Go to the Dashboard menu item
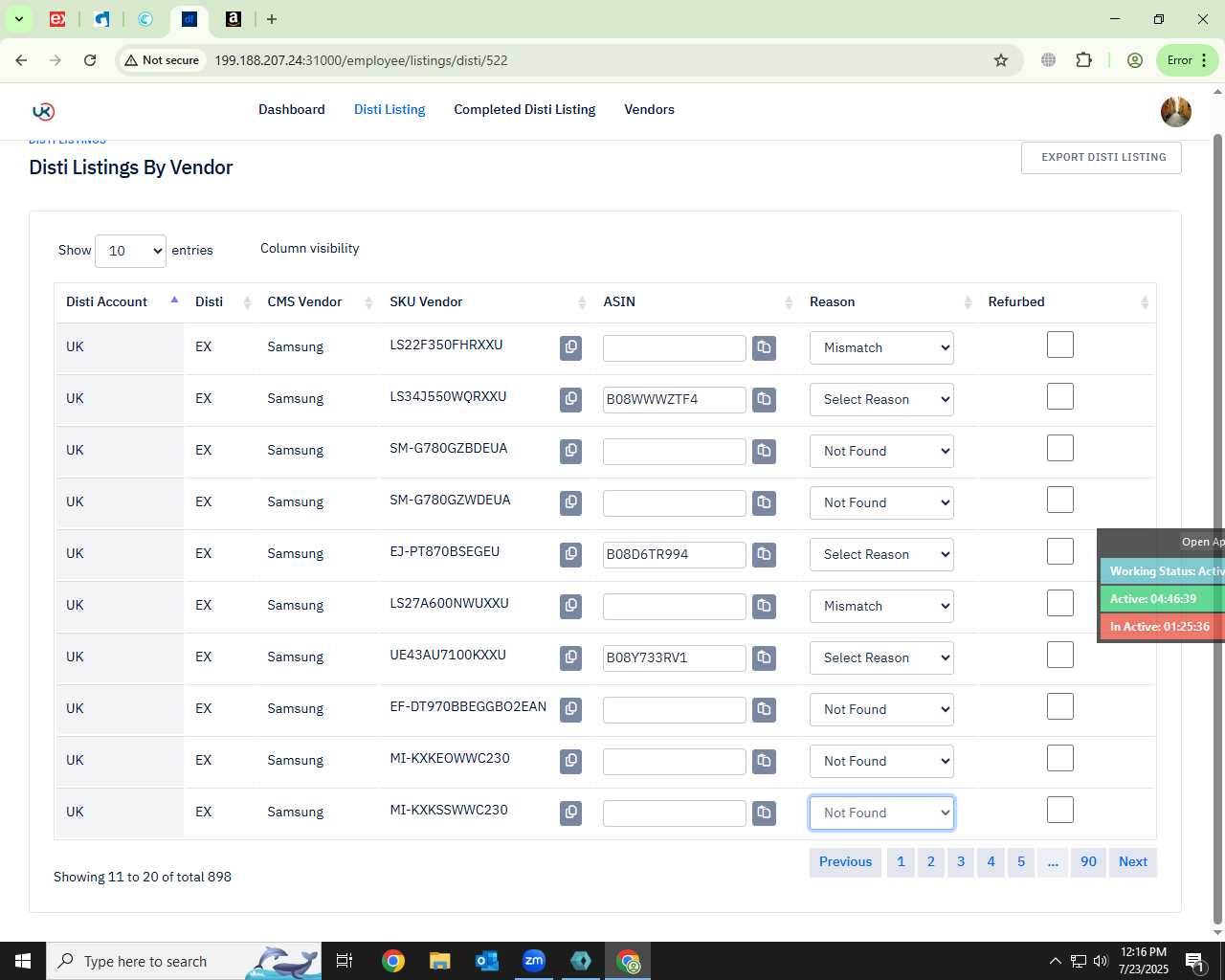This screenshot has width=1225, height=980. tap(292, 109)
